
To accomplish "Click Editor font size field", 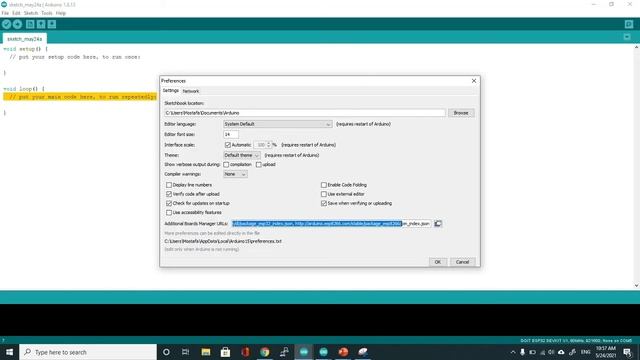I will coord(231,134).
